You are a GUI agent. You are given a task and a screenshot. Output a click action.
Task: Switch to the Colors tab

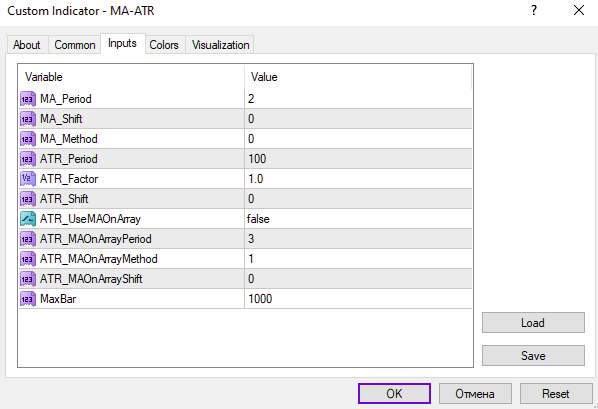coord(164,45)
